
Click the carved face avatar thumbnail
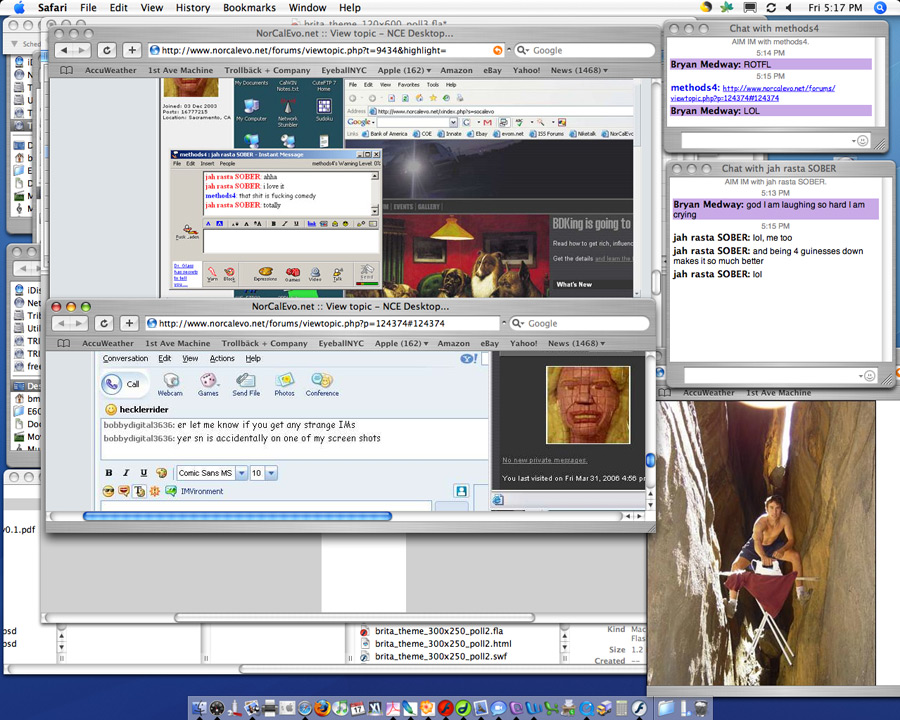[x=588, y=405]
